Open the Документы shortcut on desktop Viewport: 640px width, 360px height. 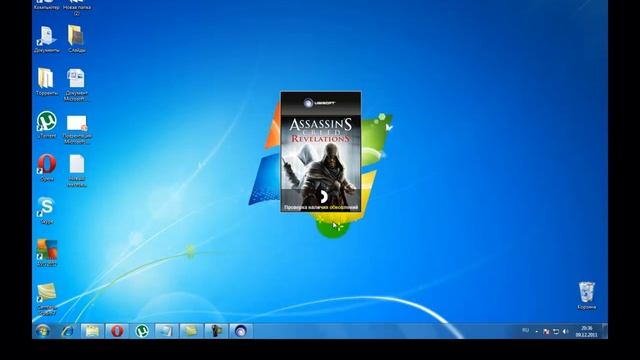pos(47,39)
